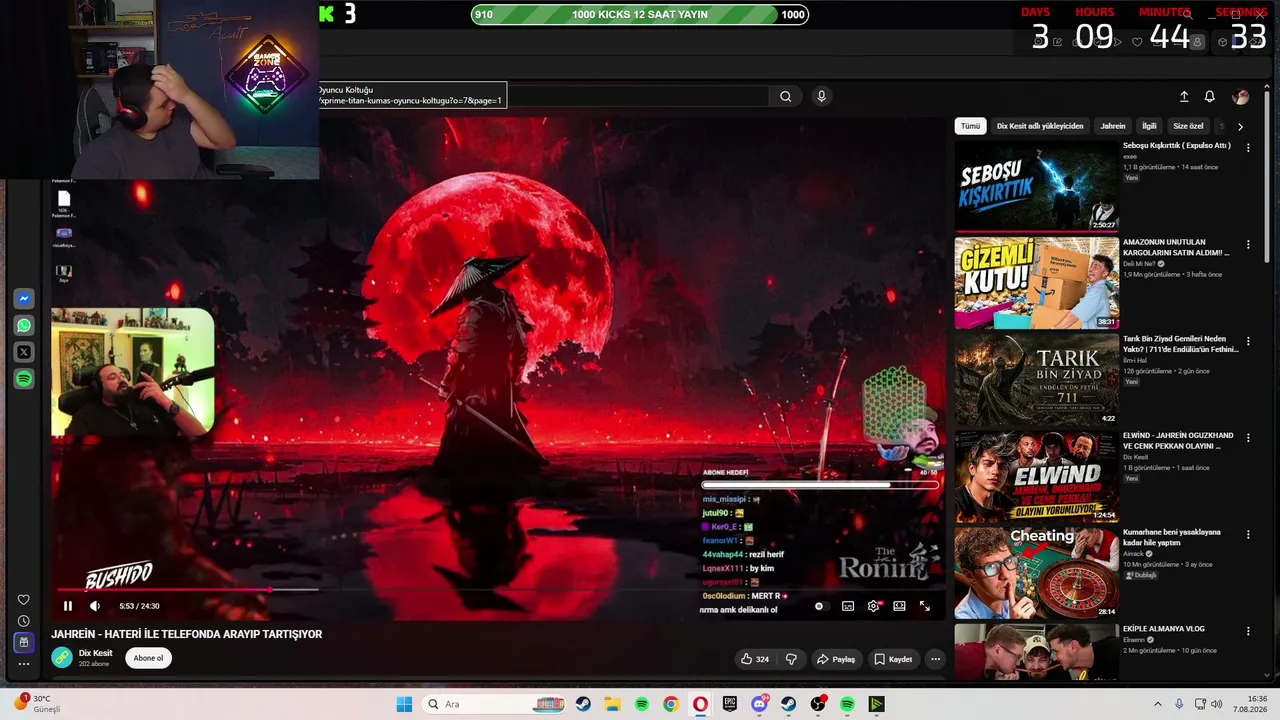Image resolution: width=1280 pixels, height=720 pixels.
Task: Enter fullscreen video mode
Action: pyautogui.click(x=925, y=606)
